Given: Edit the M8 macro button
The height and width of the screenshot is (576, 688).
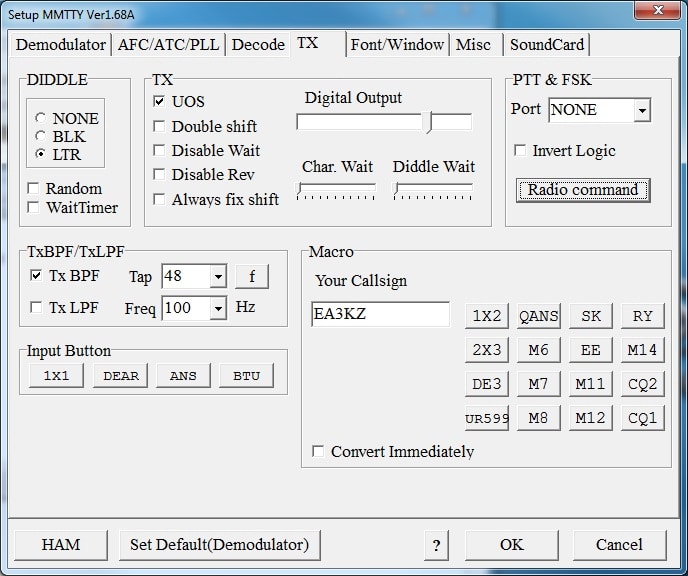Looking at the screenshot, I should point(539,418).
